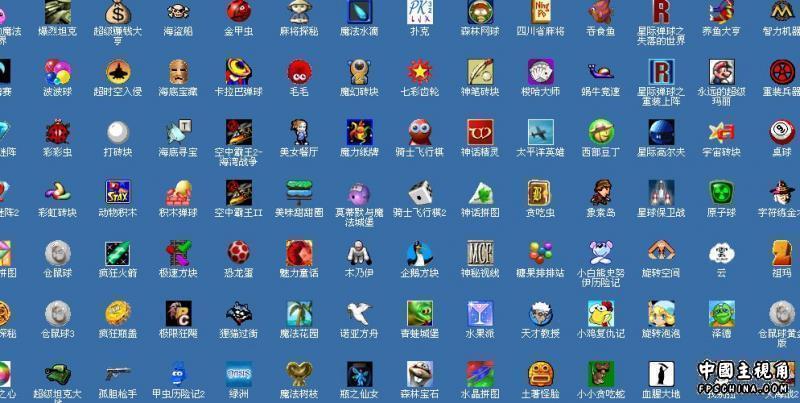The width and height of the screenshot is (800, 403).
Task: Open 神笔砖块 quill icon
Action: coord(480,72)
